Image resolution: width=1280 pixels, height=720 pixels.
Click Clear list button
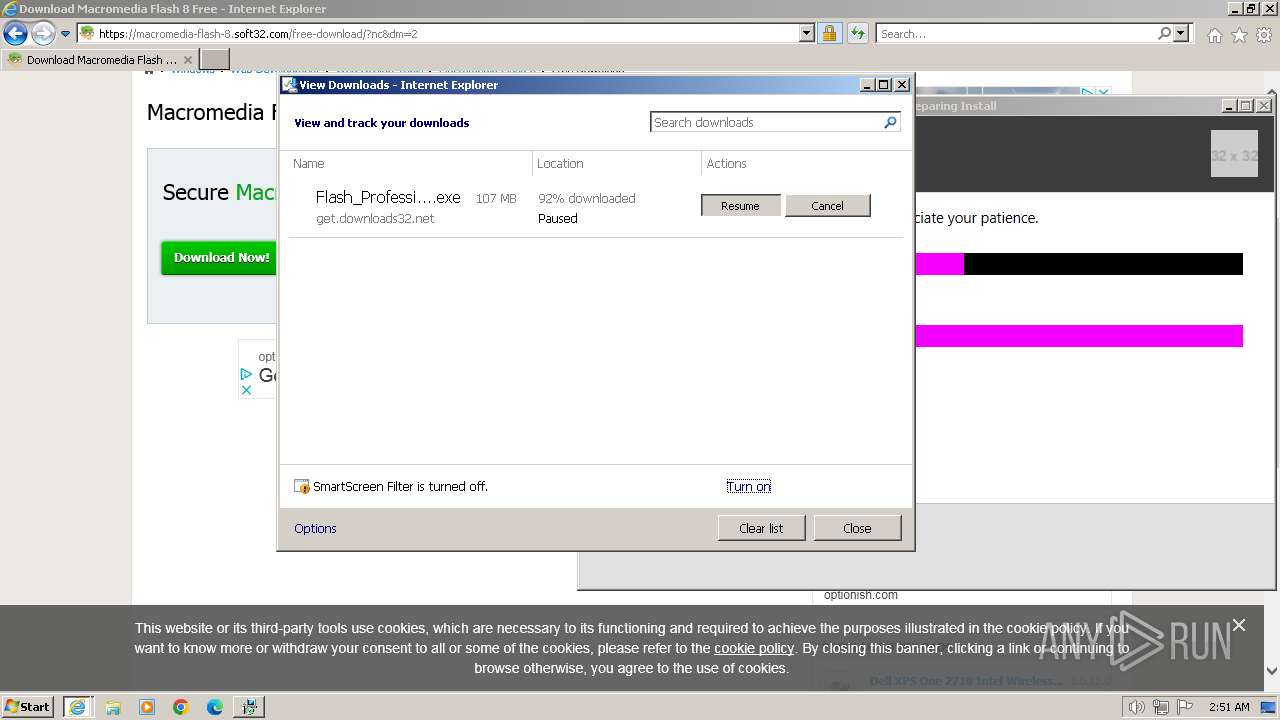point(761,528)
